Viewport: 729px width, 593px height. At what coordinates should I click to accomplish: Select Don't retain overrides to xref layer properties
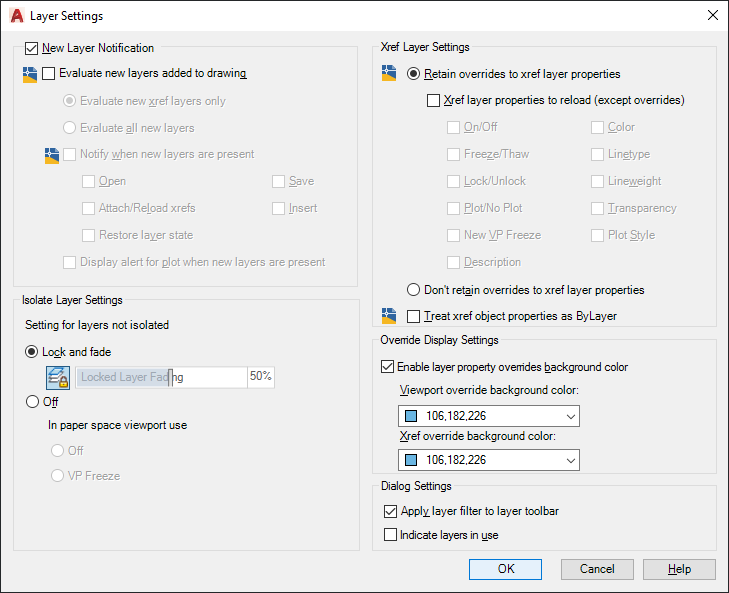tap(414, 290)
